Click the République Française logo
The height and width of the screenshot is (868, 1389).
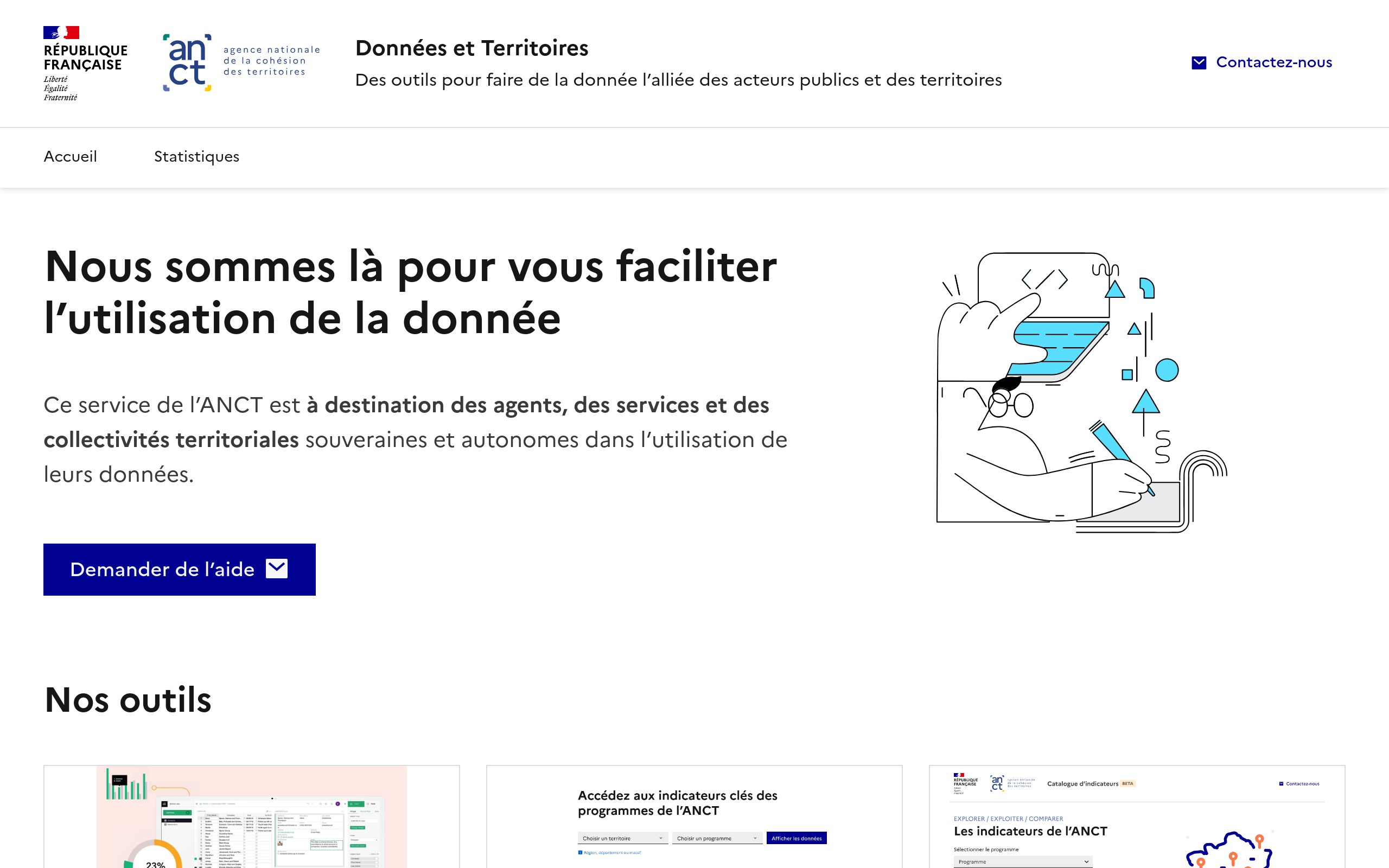pyautogui.click(x=85, y=63)
